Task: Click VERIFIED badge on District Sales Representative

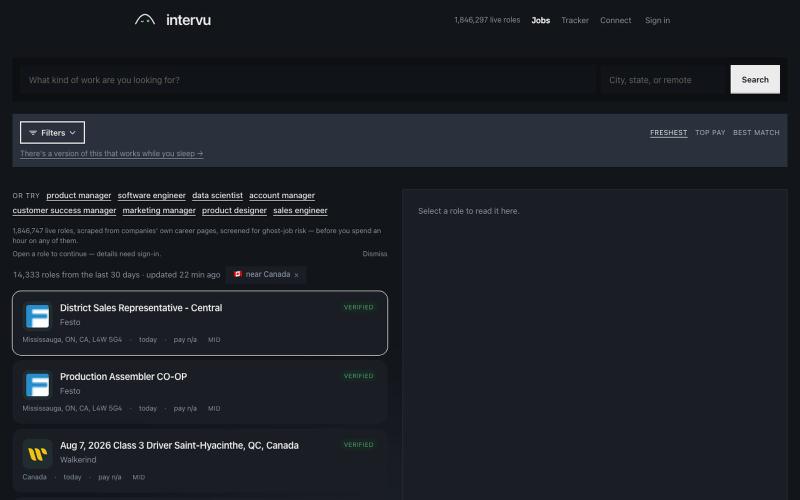Action: 359,307
